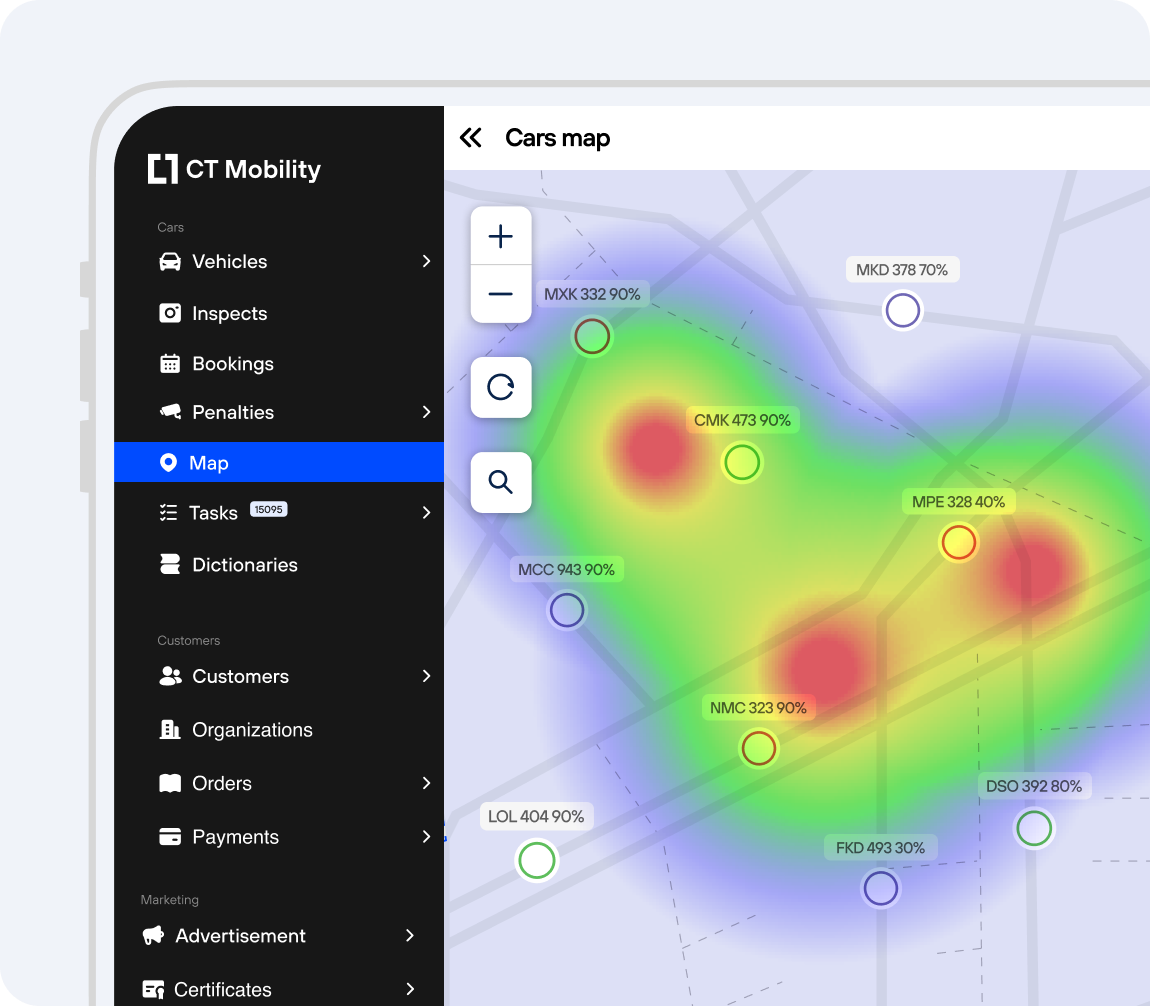Image resolution: width=1150 pixels, height=1006 pixels.
Task: Click the Bookings calendar icon
Action: coord(170,364)
